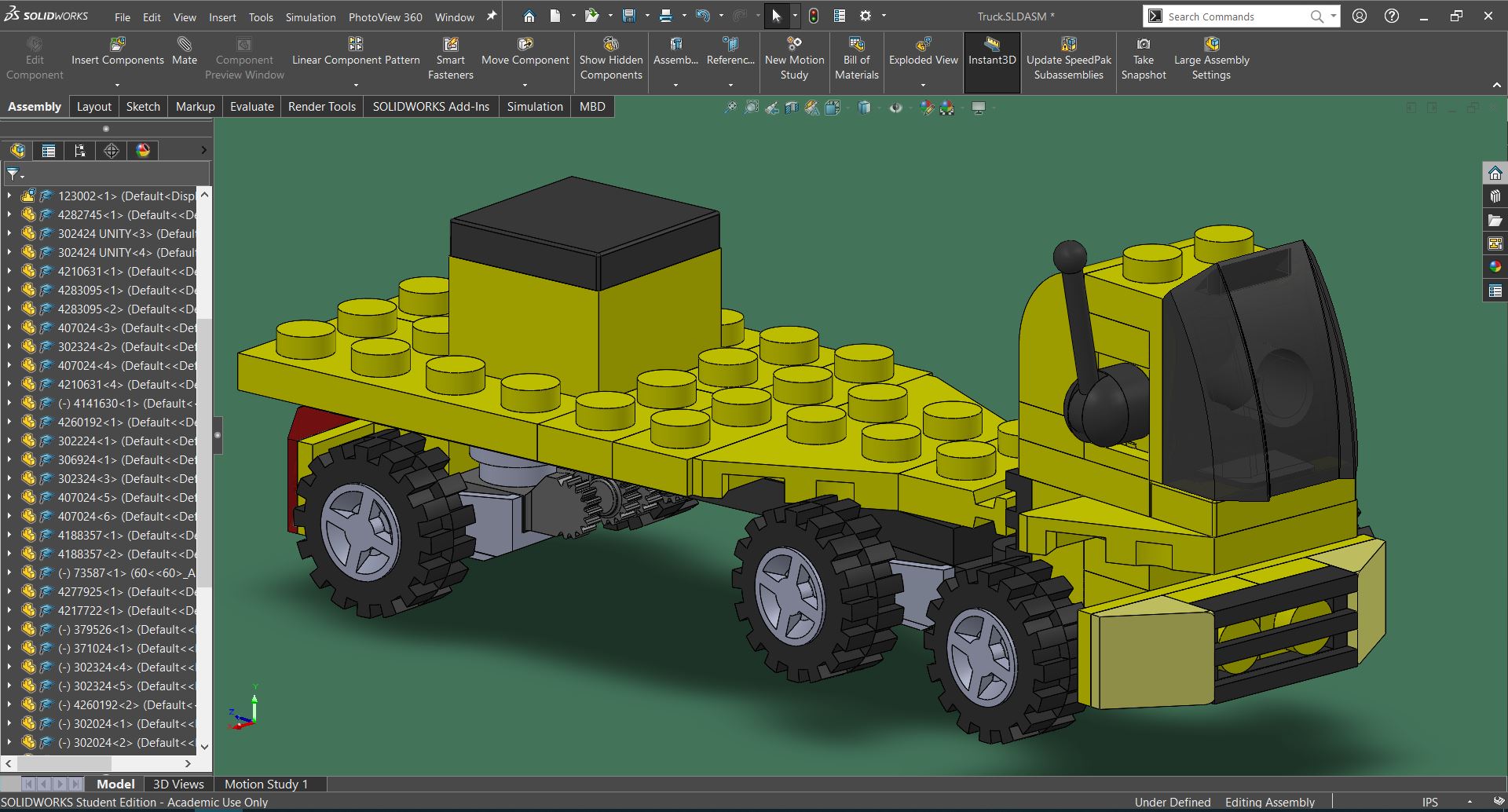1508x812 pixels.
Task: Open the Save button dropdown arrow
Action: tap(647, 16)
